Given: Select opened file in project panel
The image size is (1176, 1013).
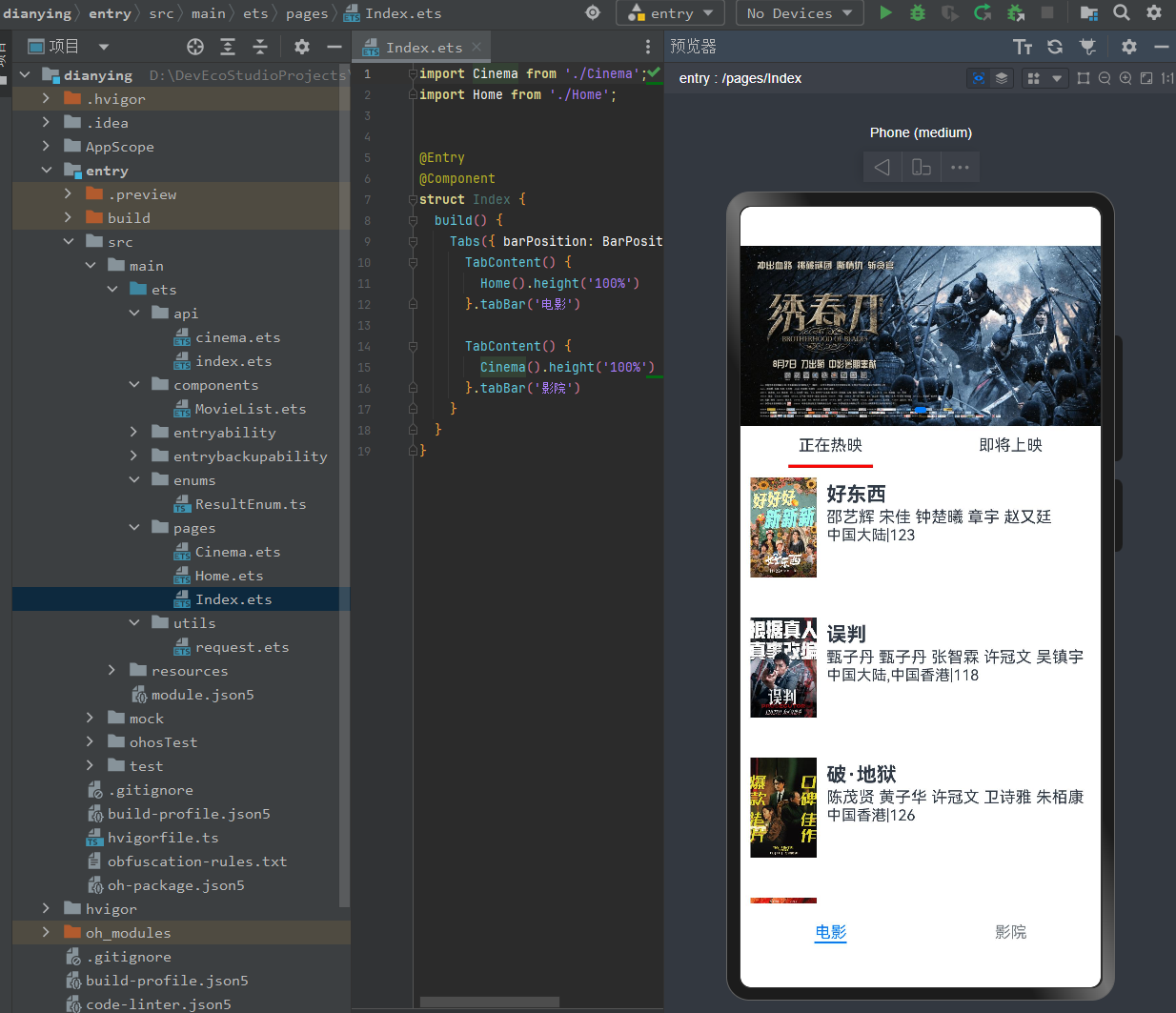Looking at the screenshot, I should pos(195,47).
